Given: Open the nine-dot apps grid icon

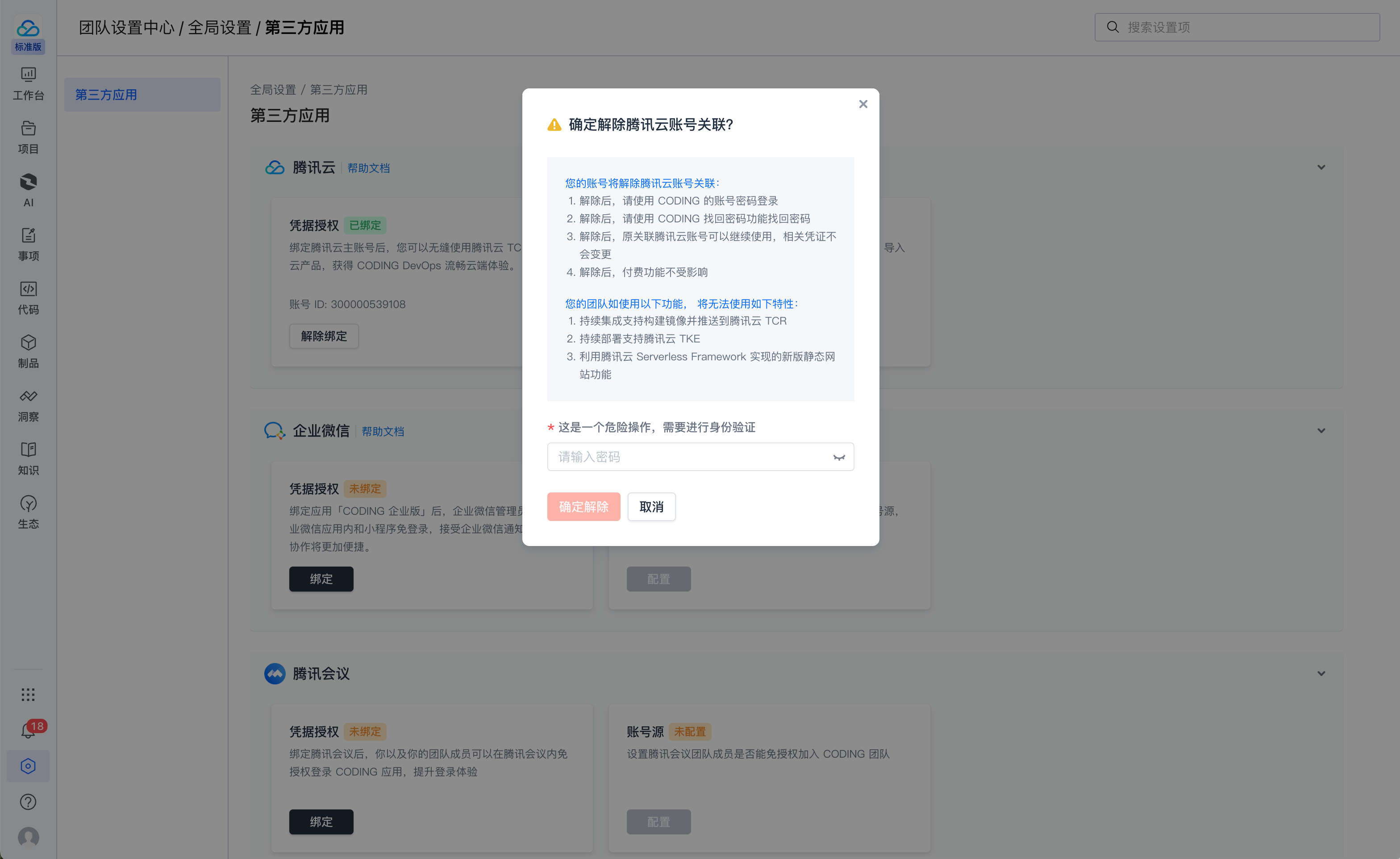Looking at the screenshot, I should pos(28,694).
